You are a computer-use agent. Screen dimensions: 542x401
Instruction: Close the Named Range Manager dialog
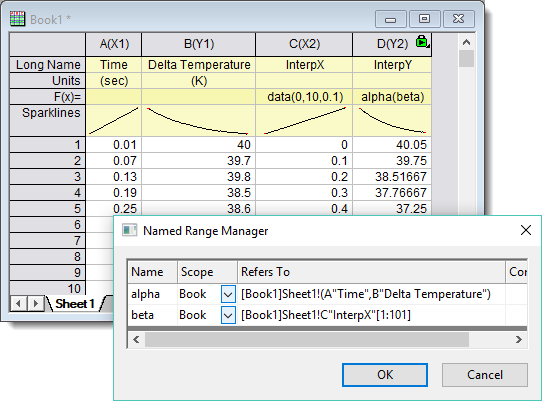pos(525,230)
